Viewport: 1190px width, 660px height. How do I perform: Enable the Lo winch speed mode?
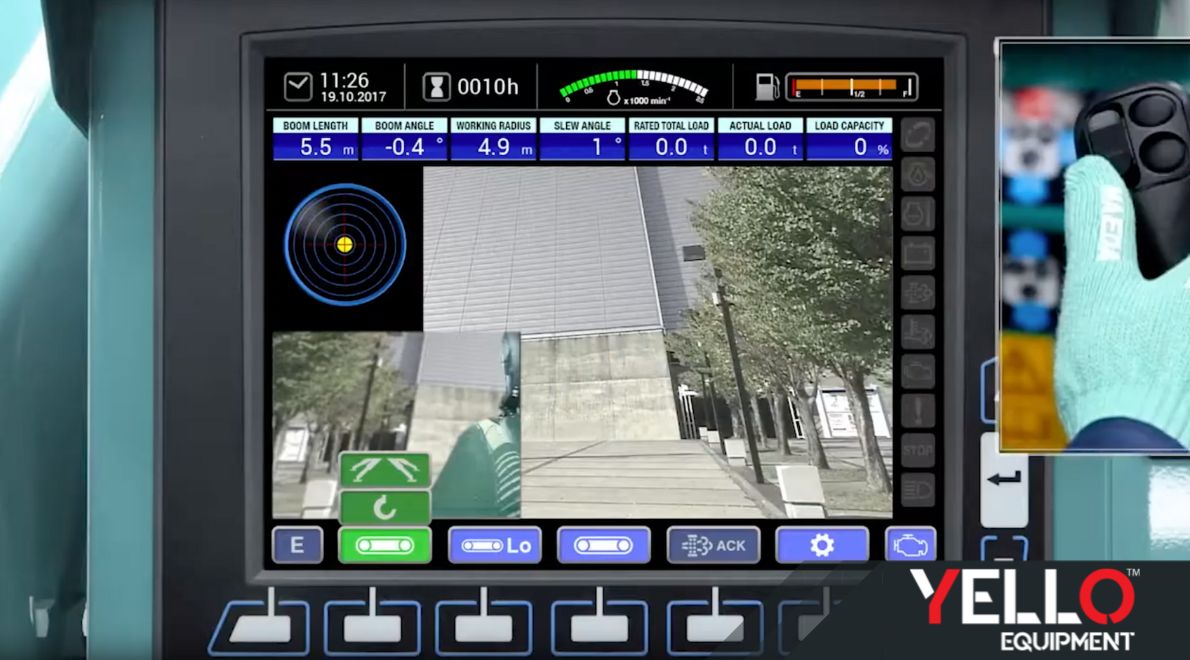pyautogui.click(x=494, y=545)
